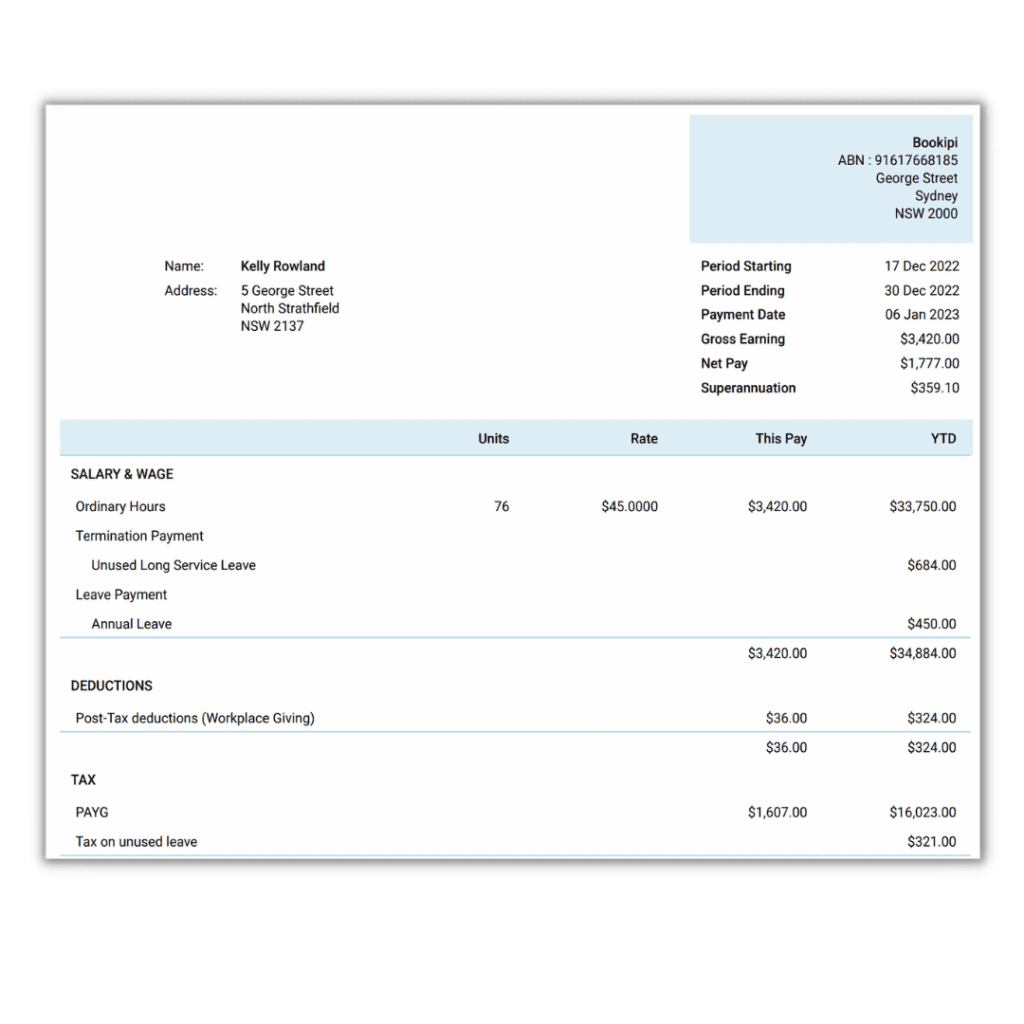Click the 5 George Street address line
The image size is (1024, 1024).
pos(287,291)
